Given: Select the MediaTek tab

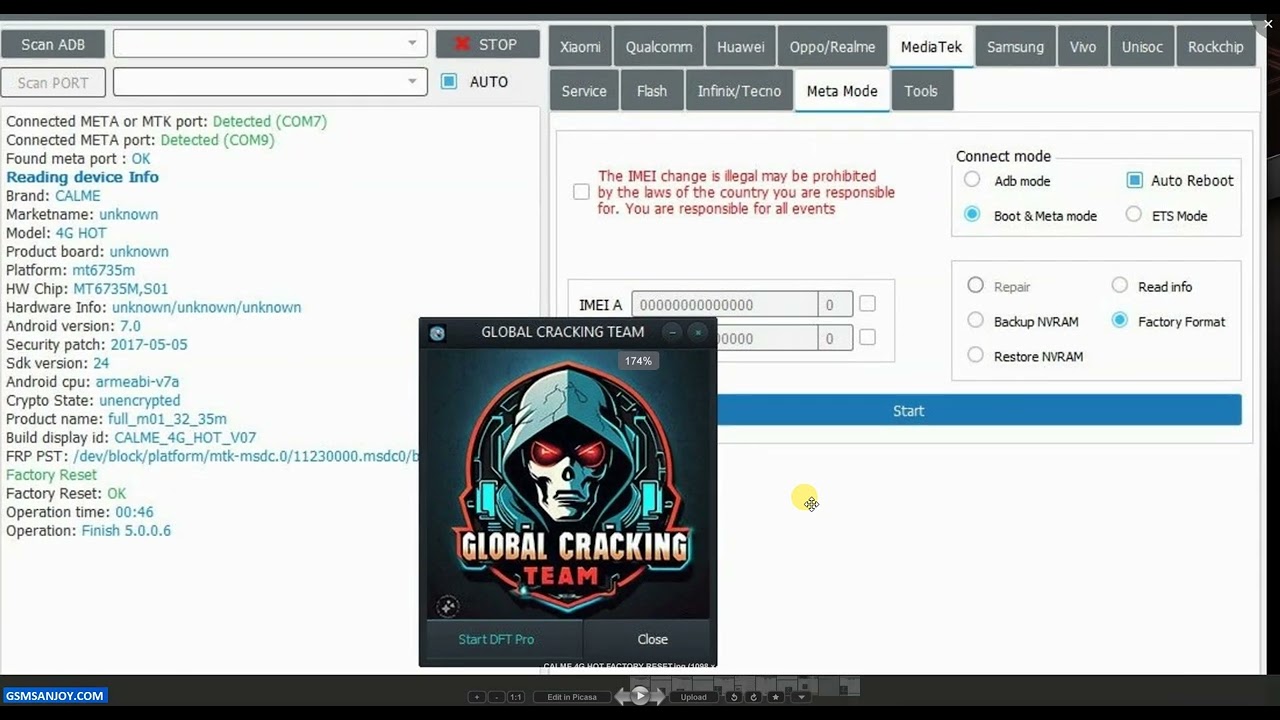Looking at the screenshot, I should (931, 47).
